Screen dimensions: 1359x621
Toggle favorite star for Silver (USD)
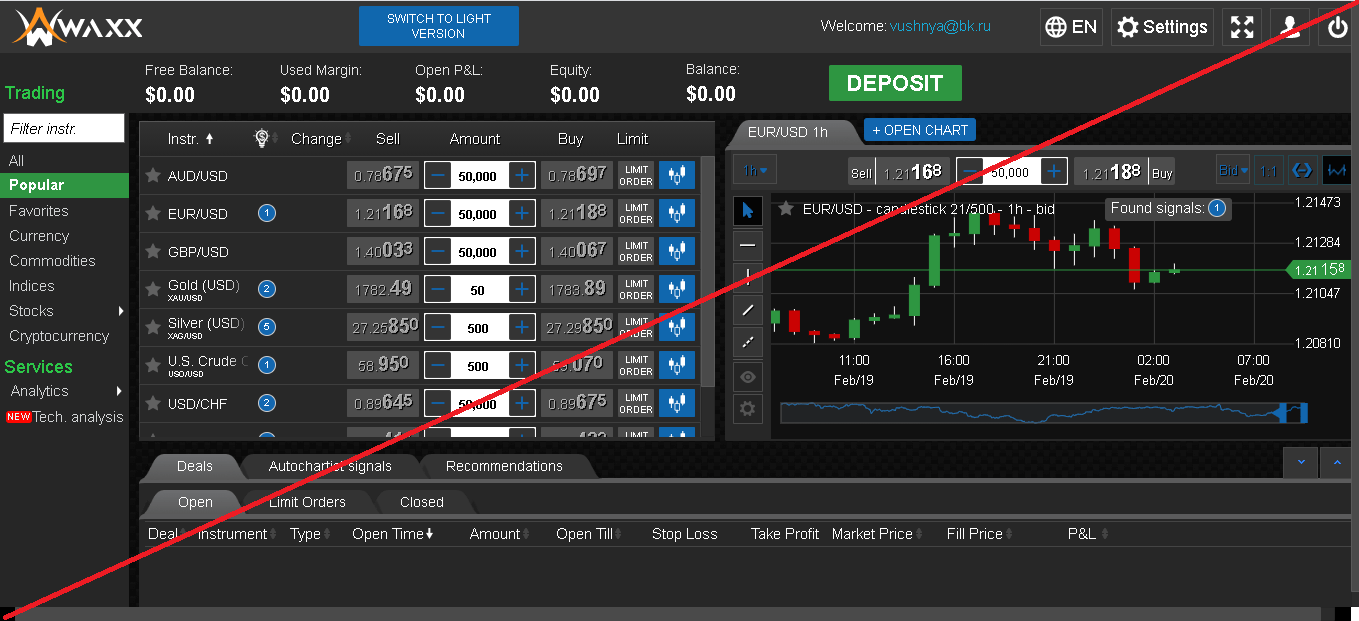(x=153, y=327)
